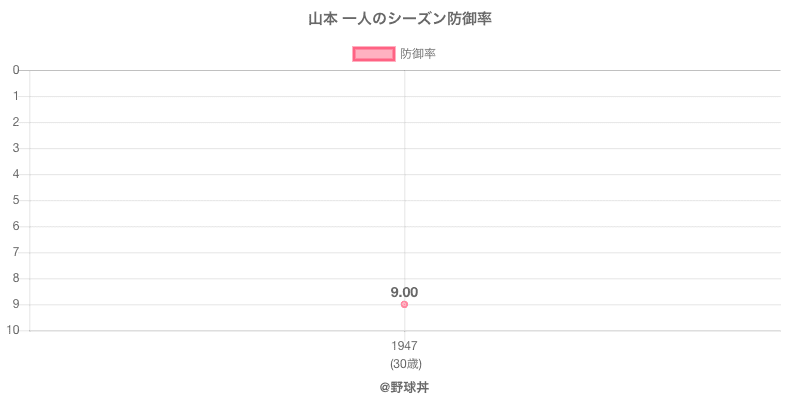Click the y-axis tick label 3
This screenshot has width=800, height=400.
pos(17,148)
